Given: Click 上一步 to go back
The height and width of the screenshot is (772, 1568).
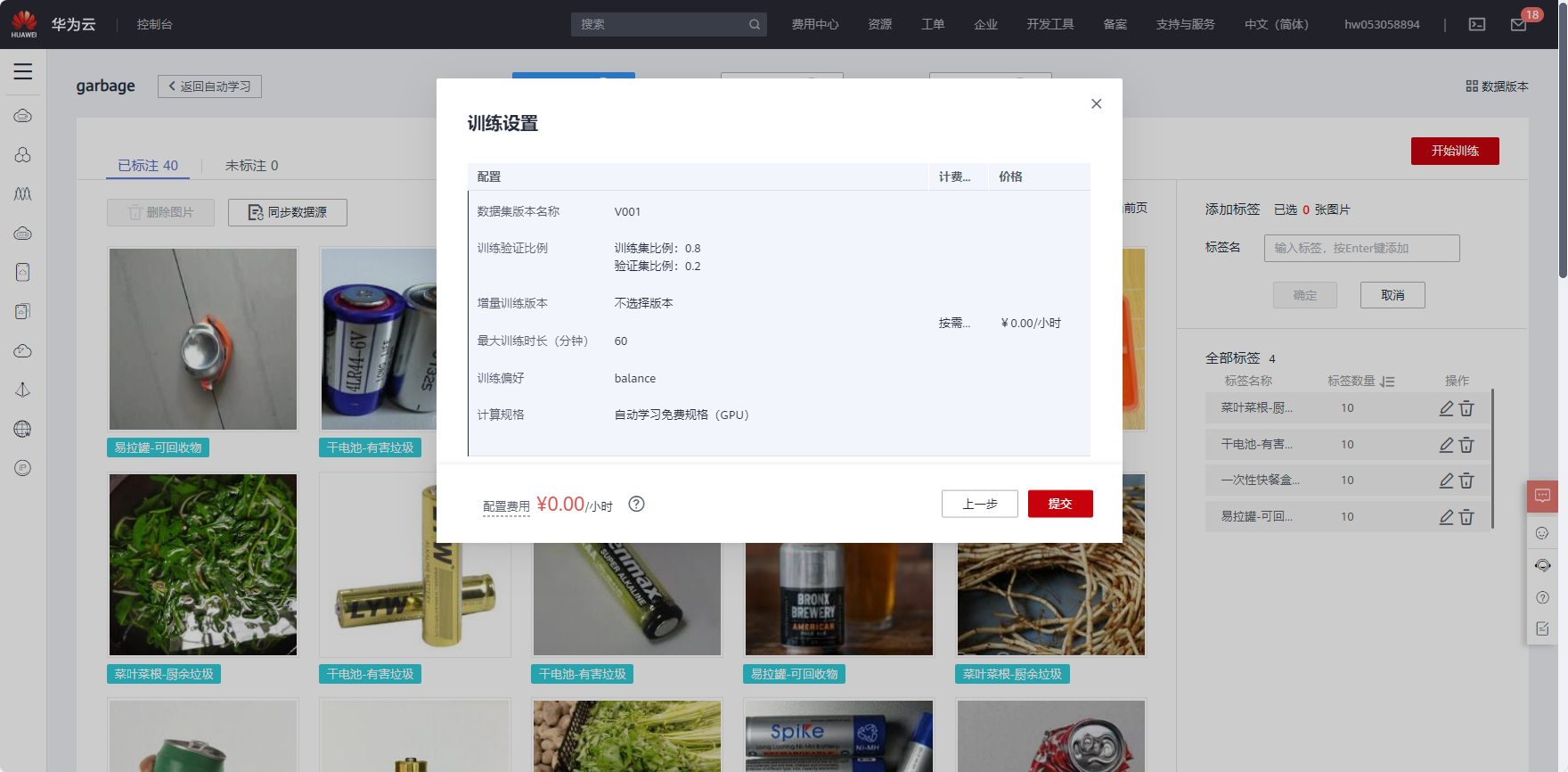Looking at the screenshot, I should coord(980,504).
